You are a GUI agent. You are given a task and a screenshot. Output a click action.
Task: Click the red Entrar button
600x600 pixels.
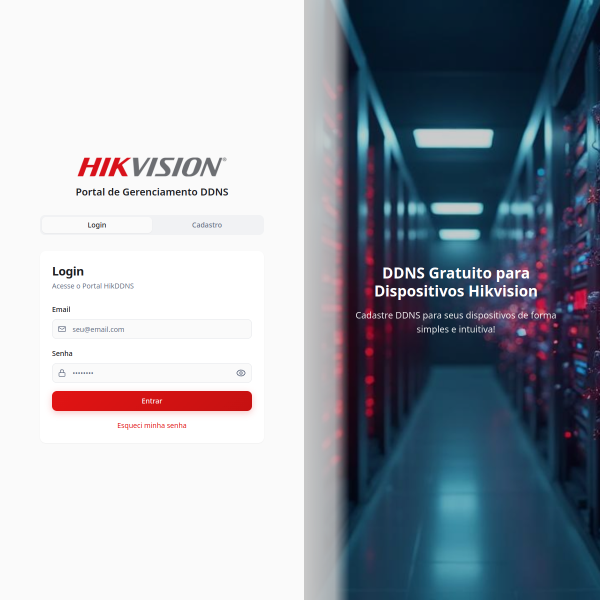(152, 401)
